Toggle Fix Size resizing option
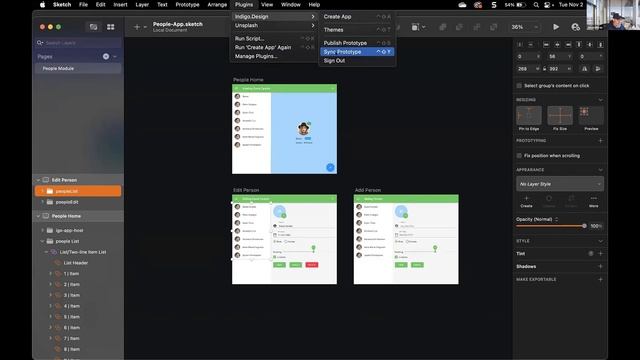This screenshot has width=640, height=360. 560,116
